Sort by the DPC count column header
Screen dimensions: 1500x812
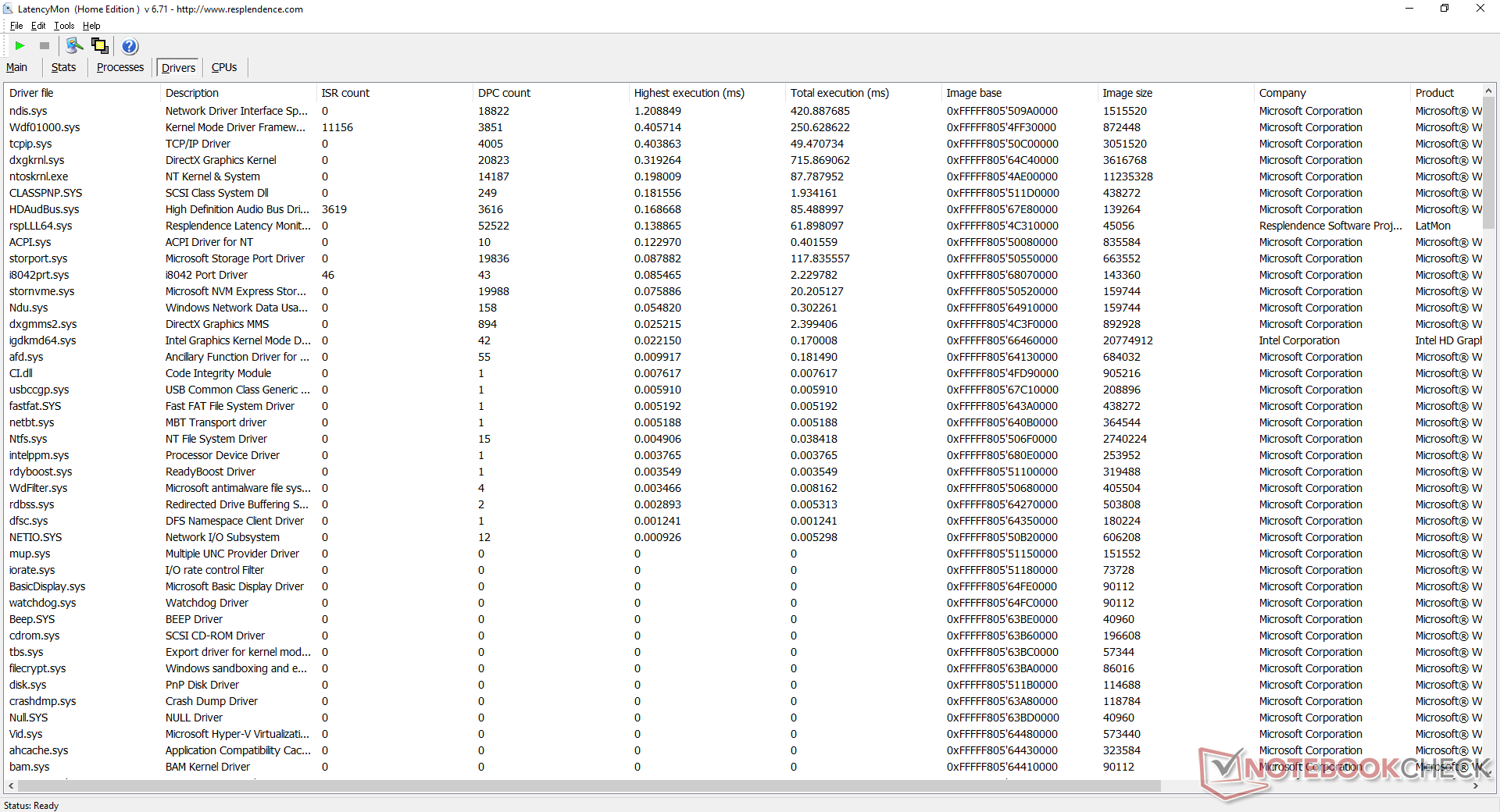click(551, 93)
